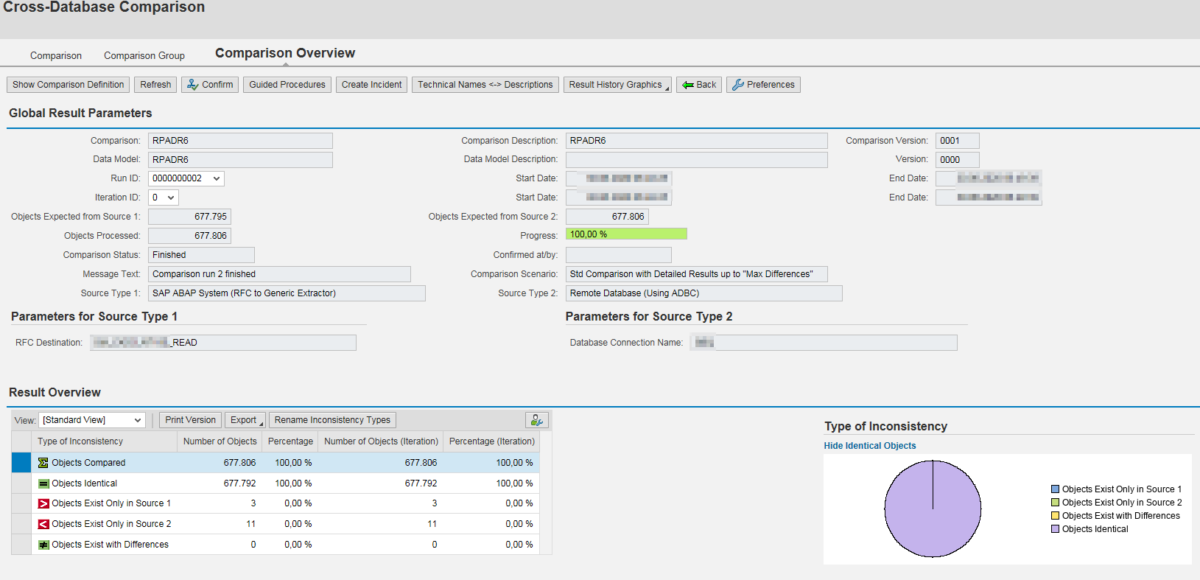Expand the Iteration ID dropdown
Image resolution: width=1200 pixels, height=580 pixels.
172,197
